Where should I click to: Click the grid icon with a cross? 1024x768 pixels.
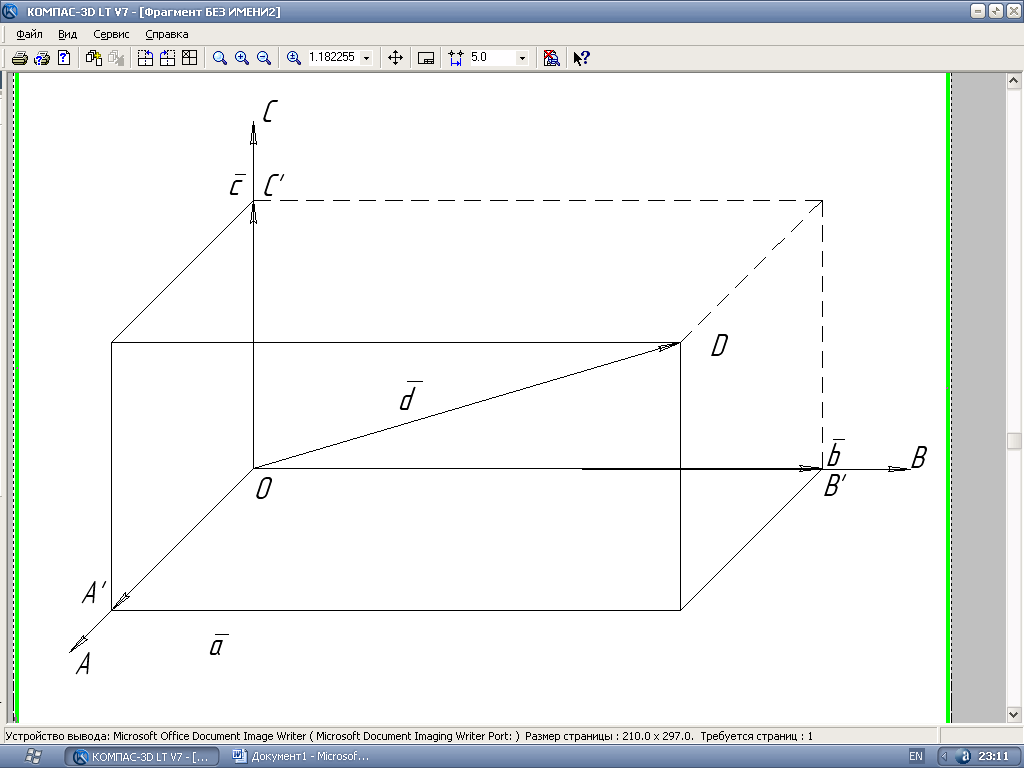tap(189, 58)
